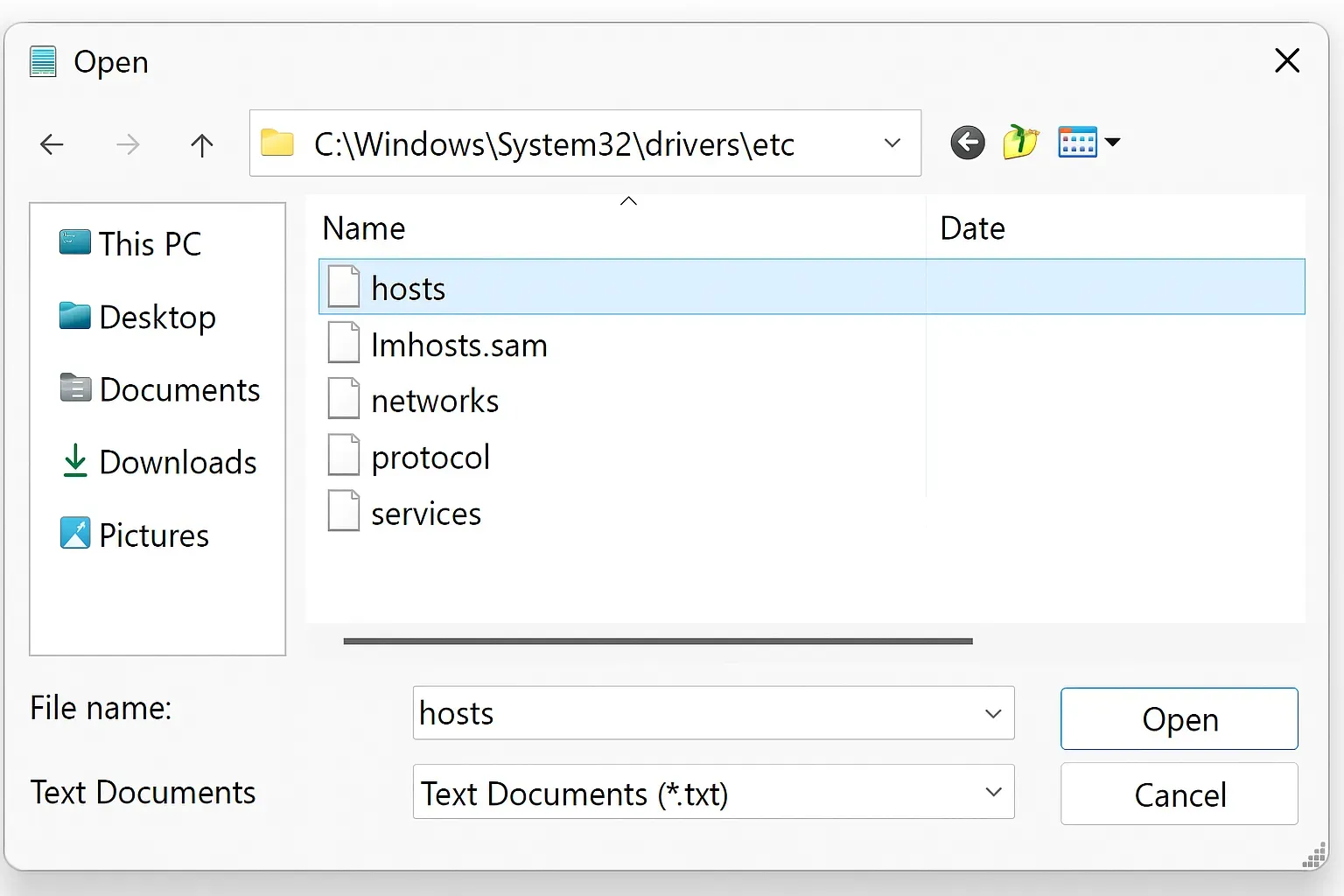This screenshot has height=896, width=1344.
Task: Select the hosts file row
Action: (x=811, y=286)
